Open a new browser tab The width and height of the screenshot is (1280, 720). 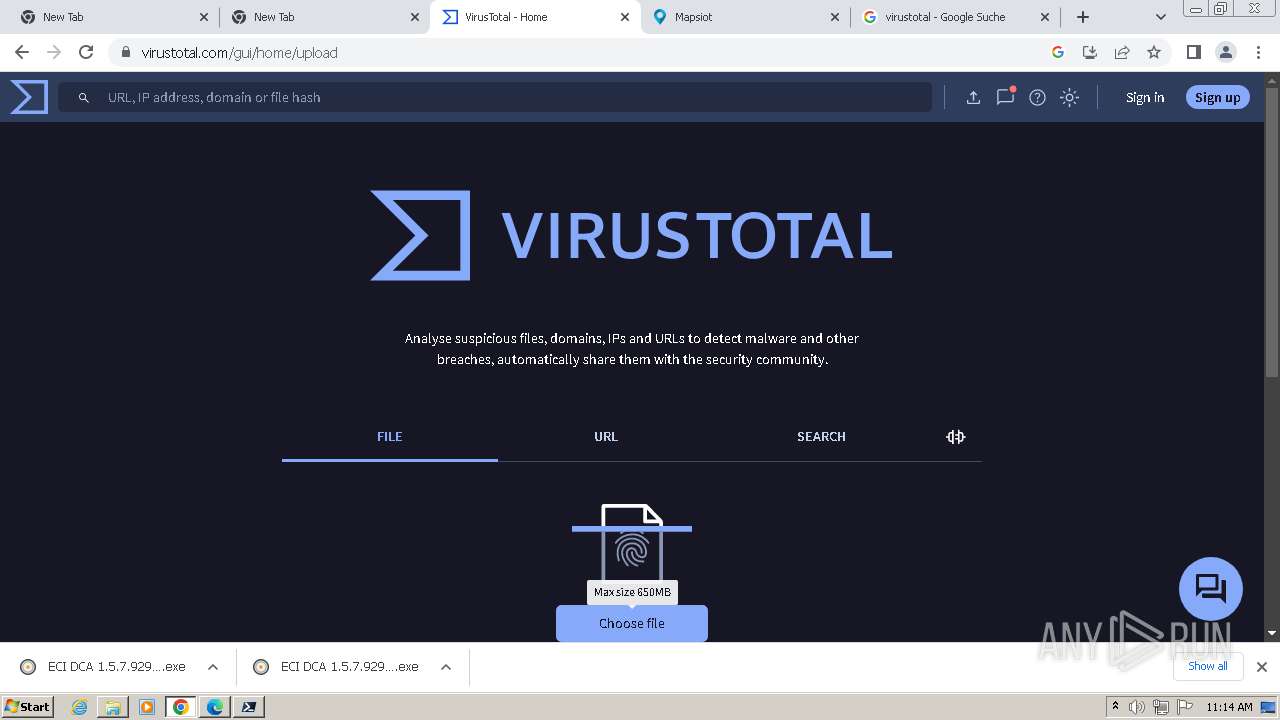click(1083, 17)
